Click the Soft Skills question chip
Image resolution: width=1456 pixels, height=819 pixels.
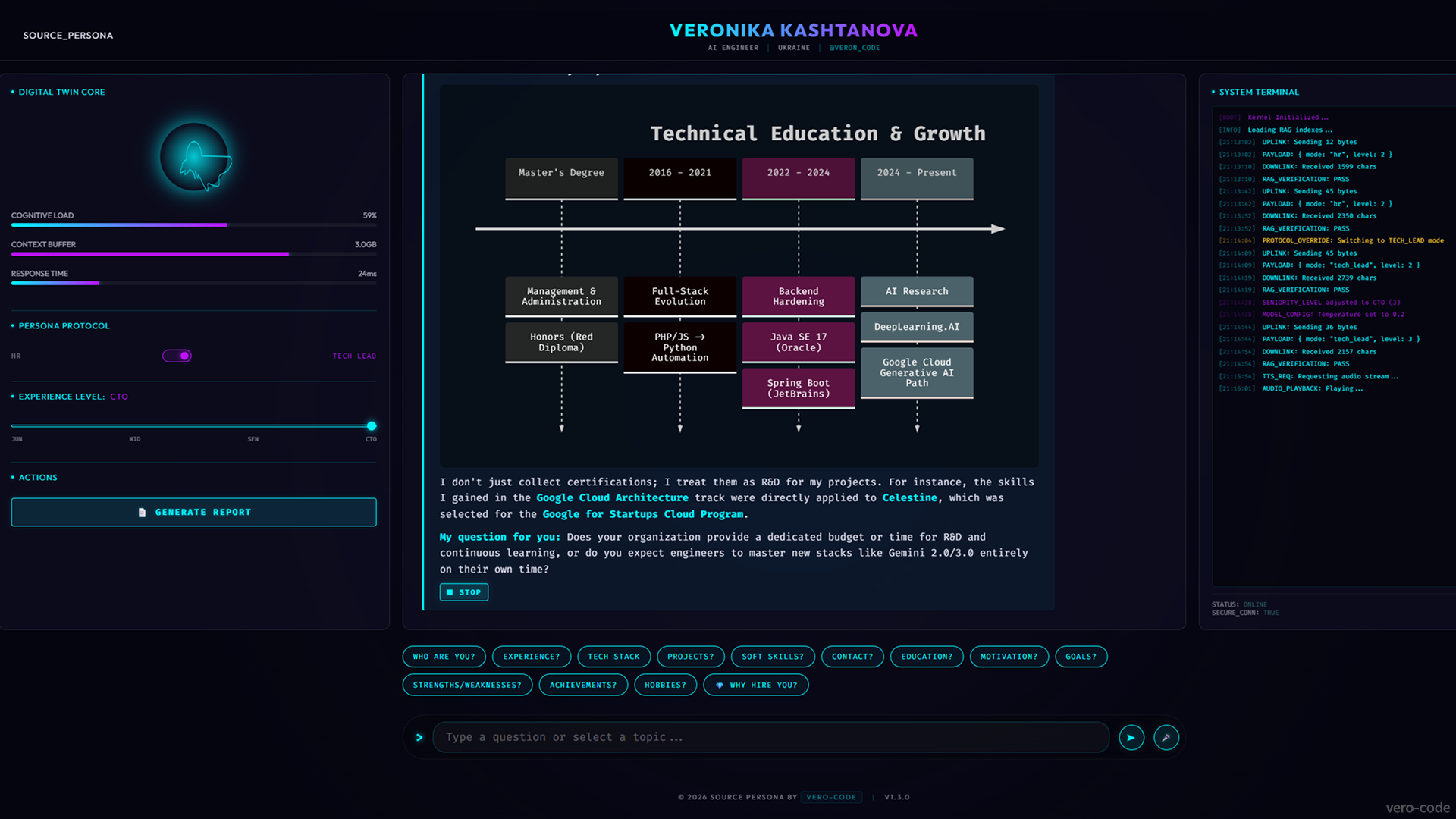pos(772,656)
